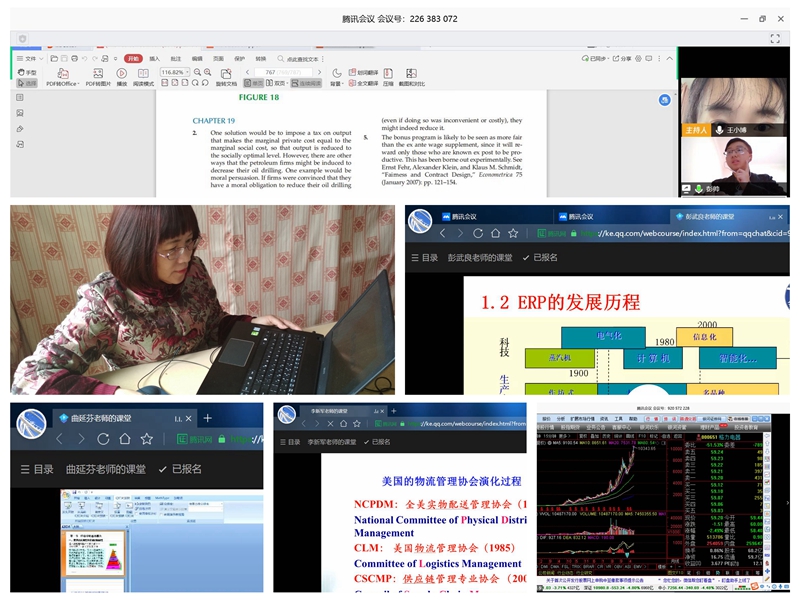Expand the 文件 file menu dropdown
The image size is (800, 600).
31,59
